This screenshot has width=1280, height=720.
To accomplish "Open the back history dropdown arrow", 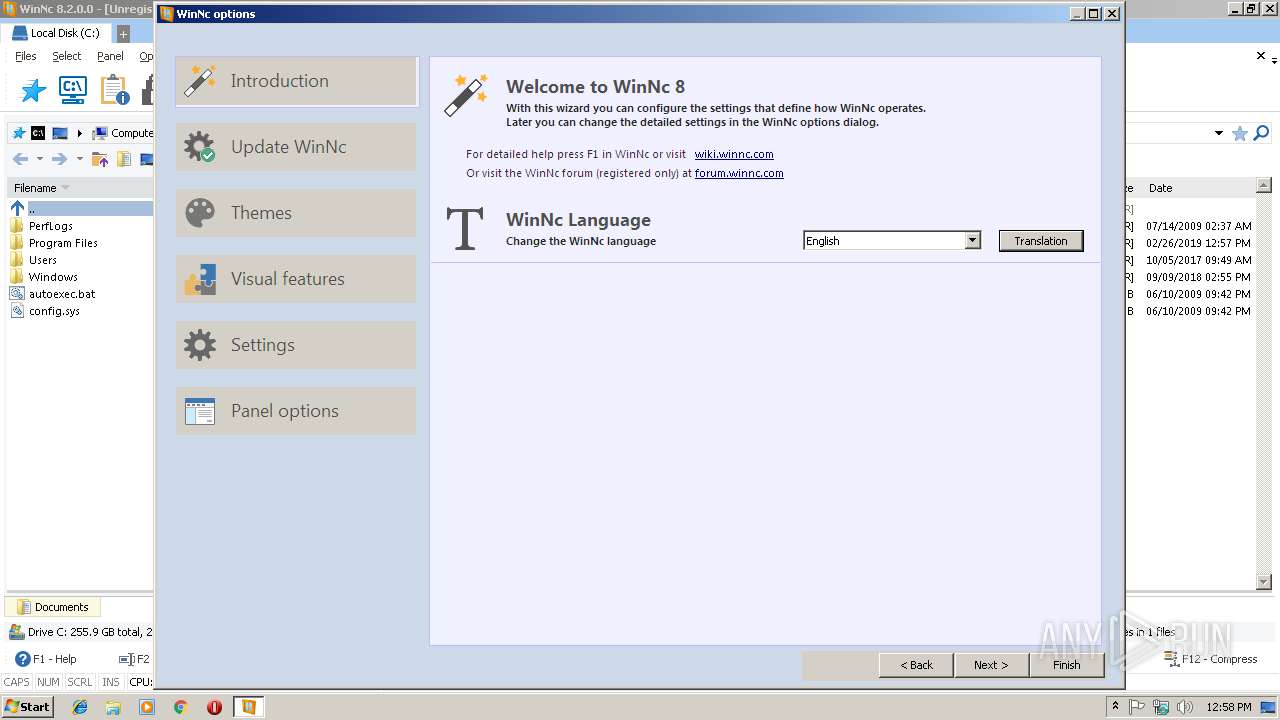I will pyautogui.click(x=40, y=159).
